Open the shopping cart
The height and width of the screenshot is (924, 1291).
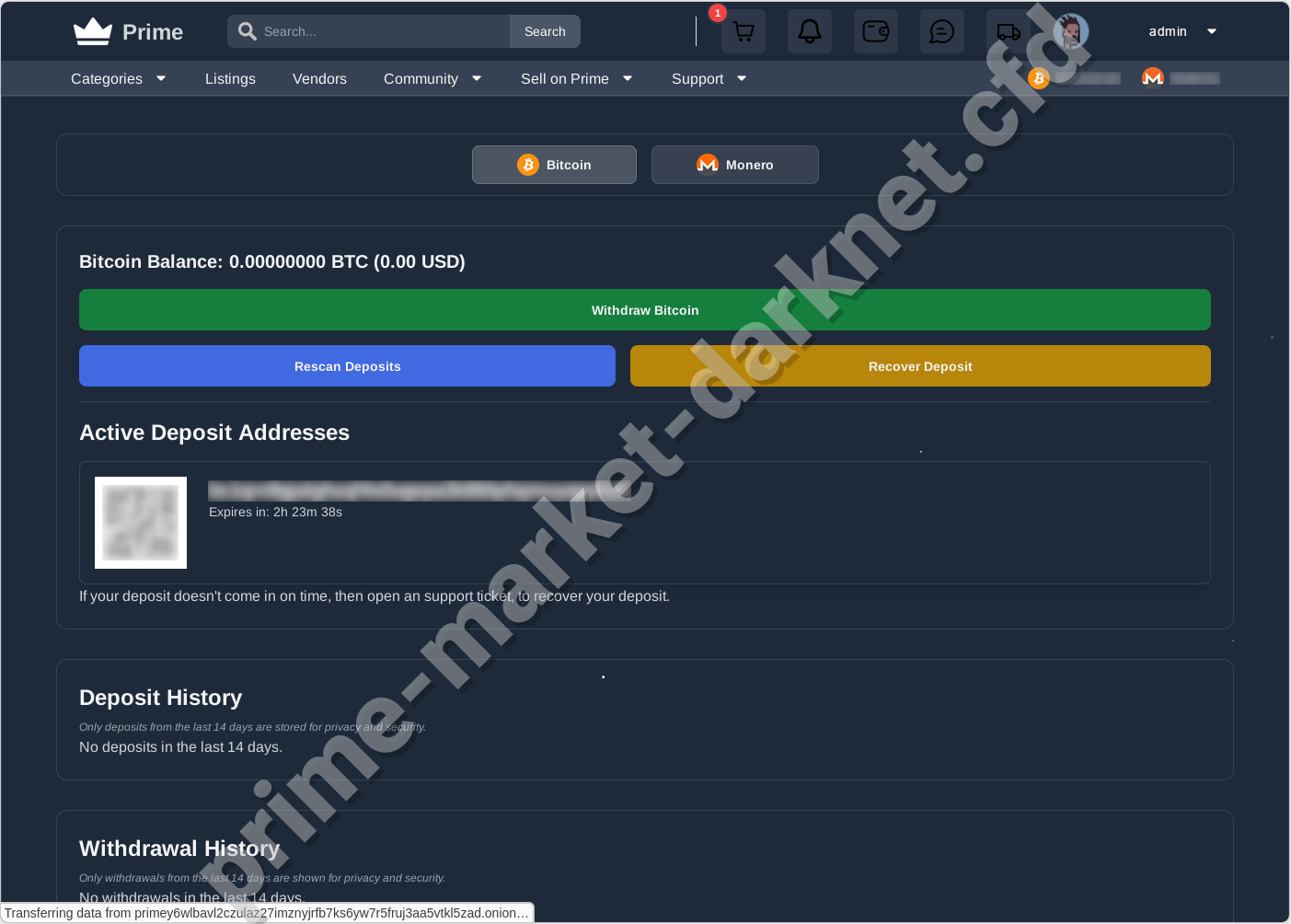click(743, 30)
